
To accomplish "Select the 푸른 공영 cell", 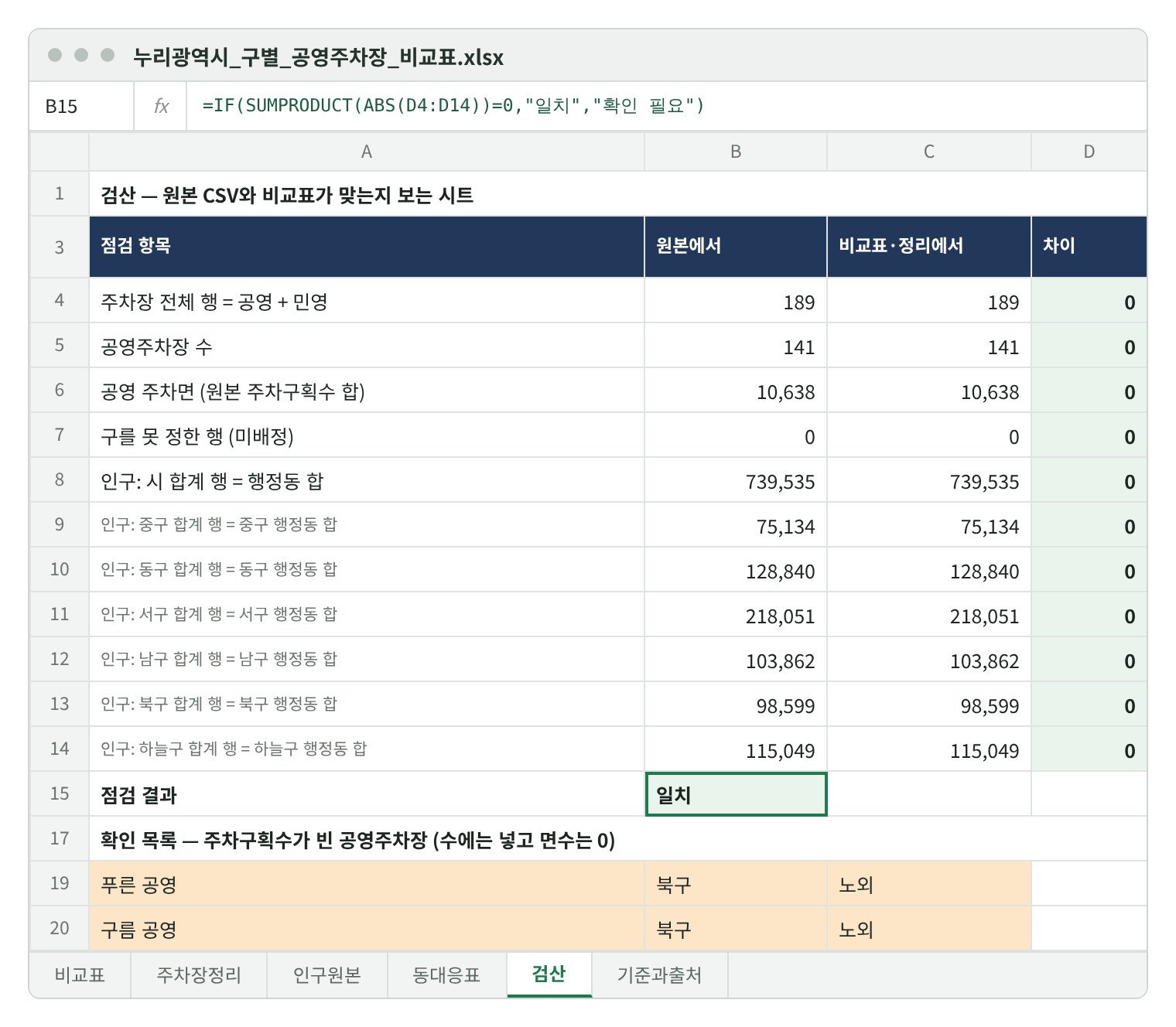I will click(367, 884).
